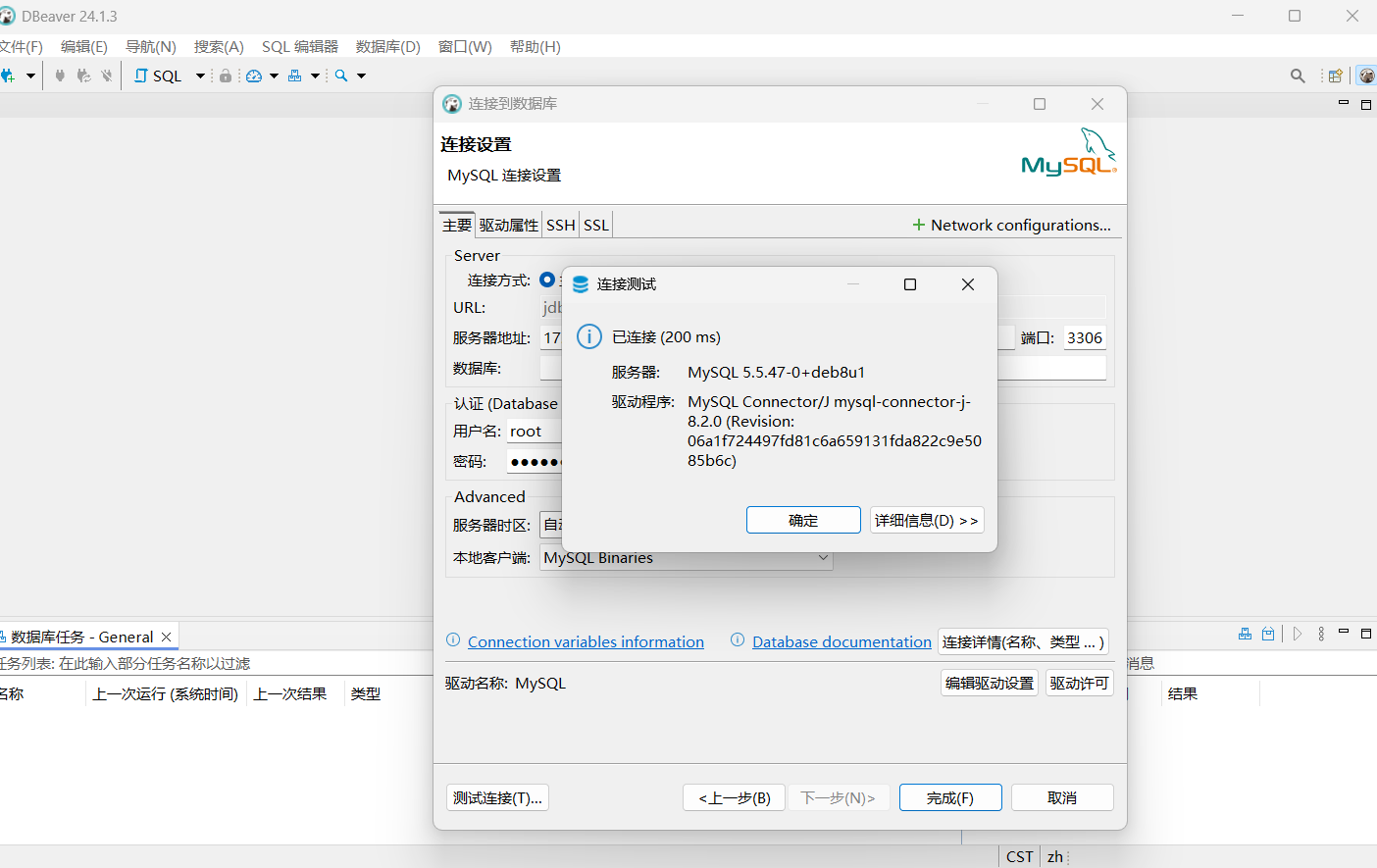Open the dashboard gauge toolbar icon

[x=254, y=76]
